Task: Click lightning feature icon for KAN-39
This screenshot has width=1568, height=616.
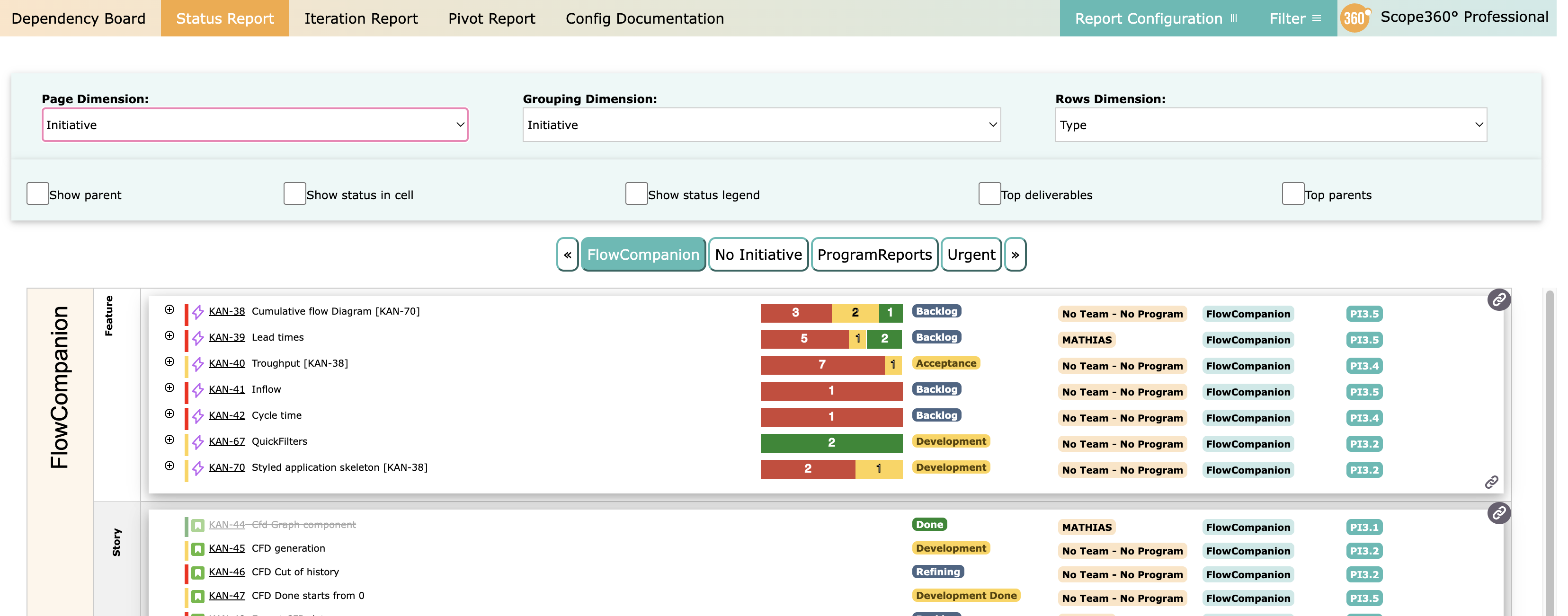Action: (198, 338)
